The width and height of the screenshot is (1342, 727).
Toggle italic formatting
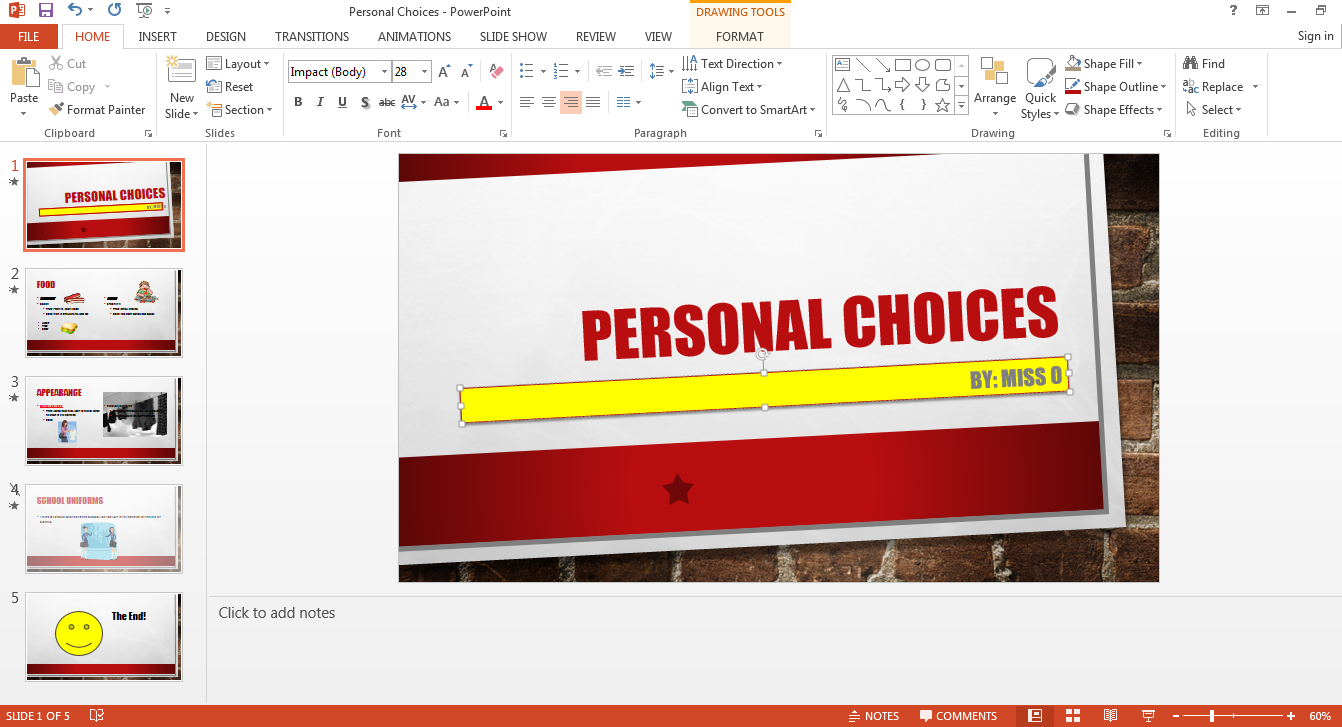tap(320, 102)
